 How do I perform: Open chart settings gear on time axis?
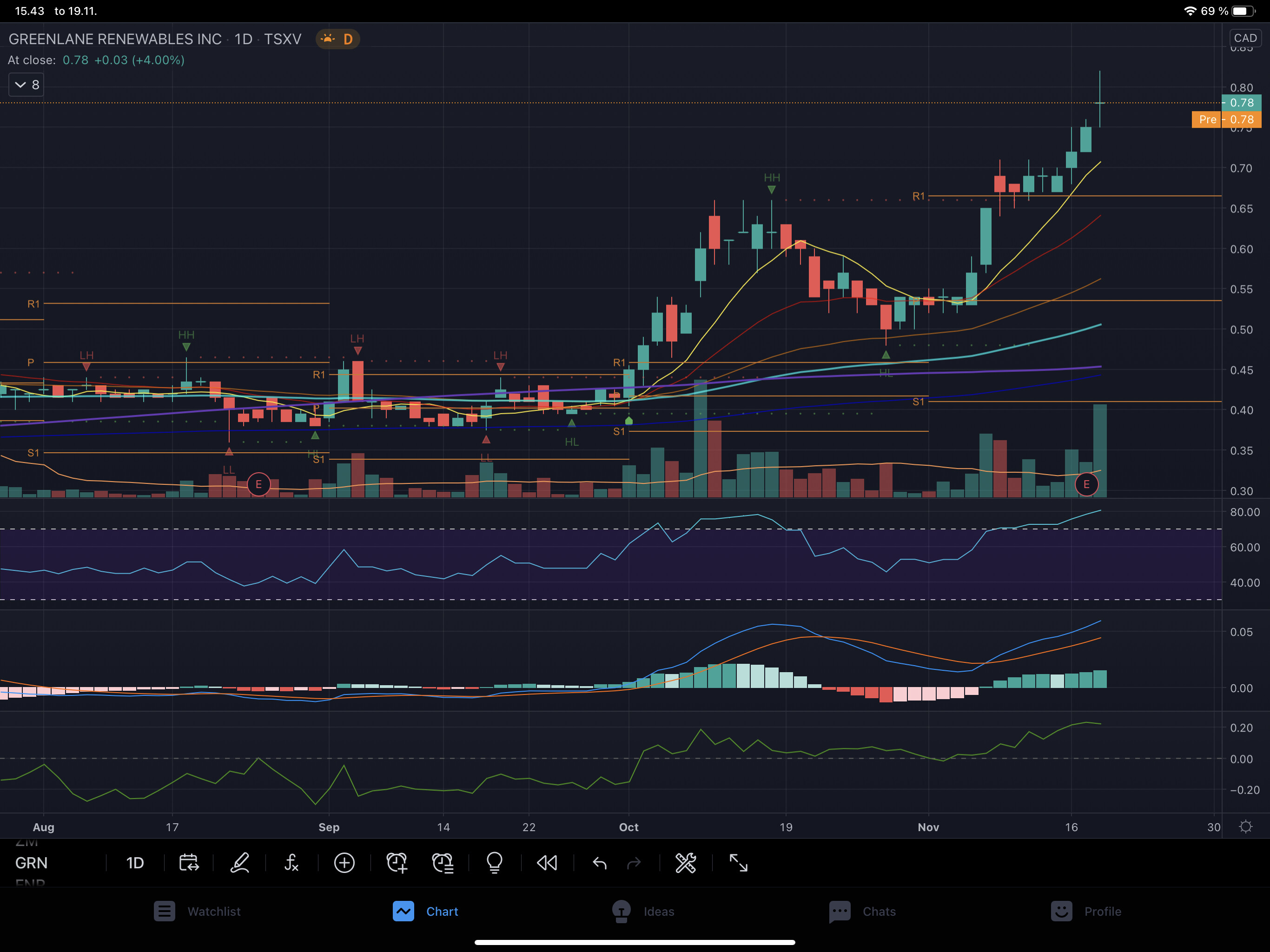pos(1245,827)
